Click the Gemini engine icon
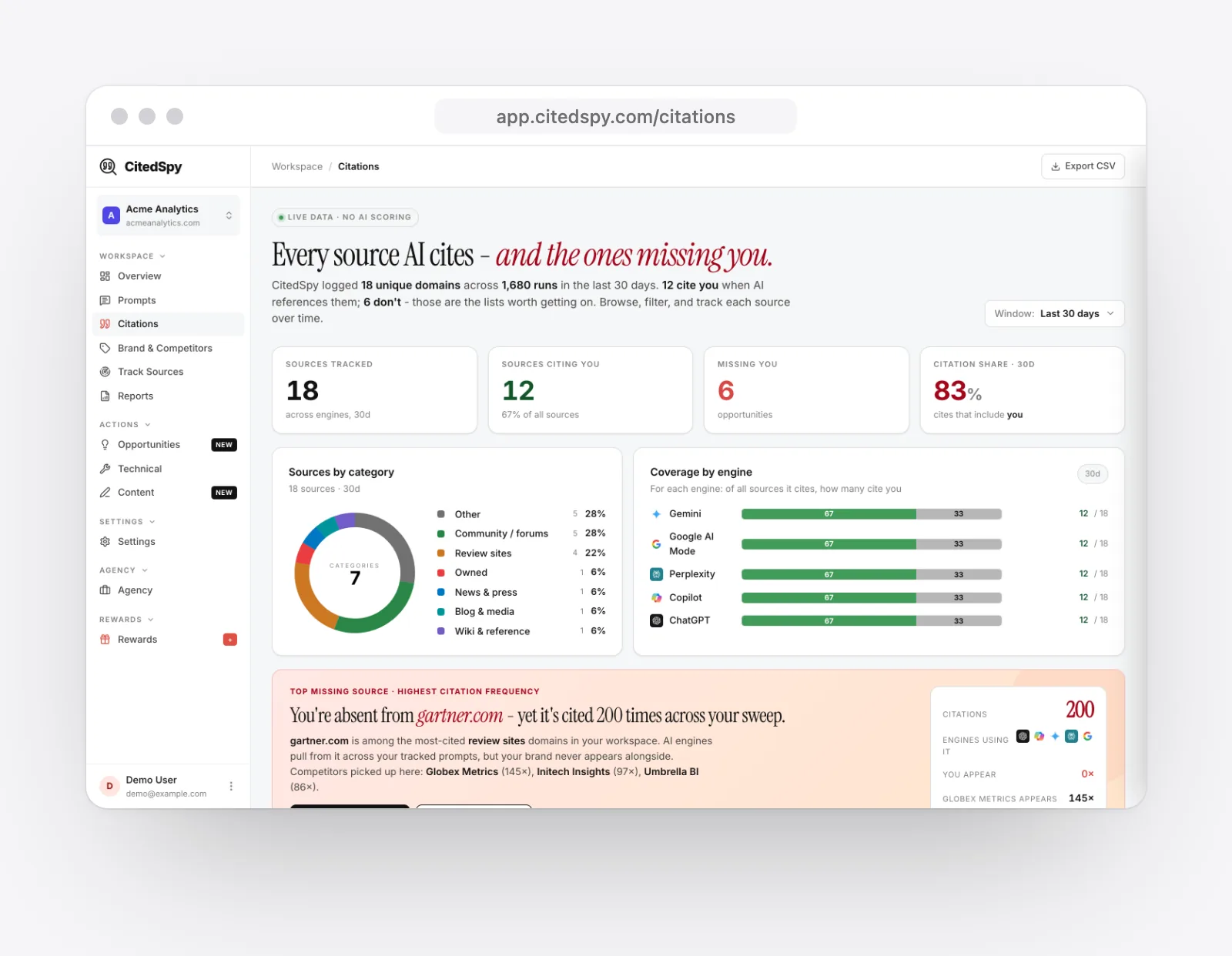 (x=657, y=514)
